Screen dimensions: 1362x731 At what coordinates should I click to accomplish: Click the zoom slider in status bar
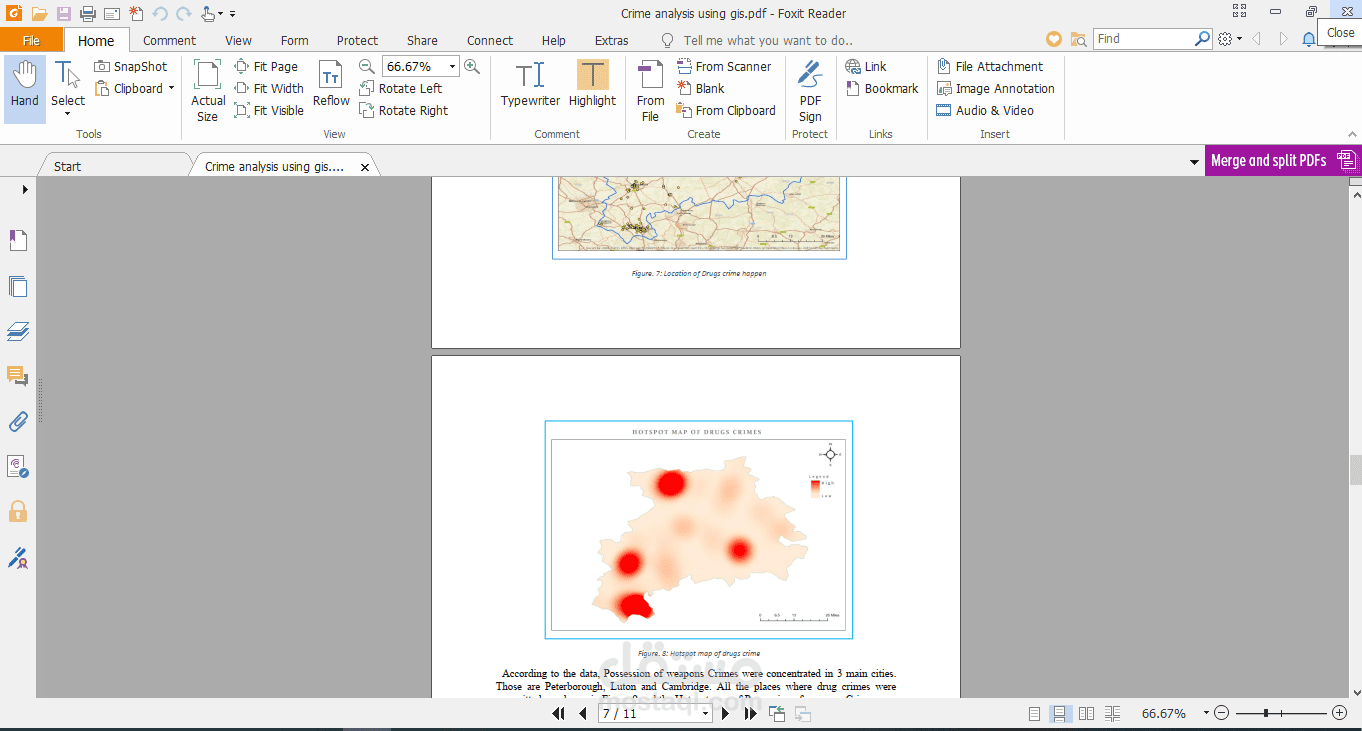coord(1266,713)
